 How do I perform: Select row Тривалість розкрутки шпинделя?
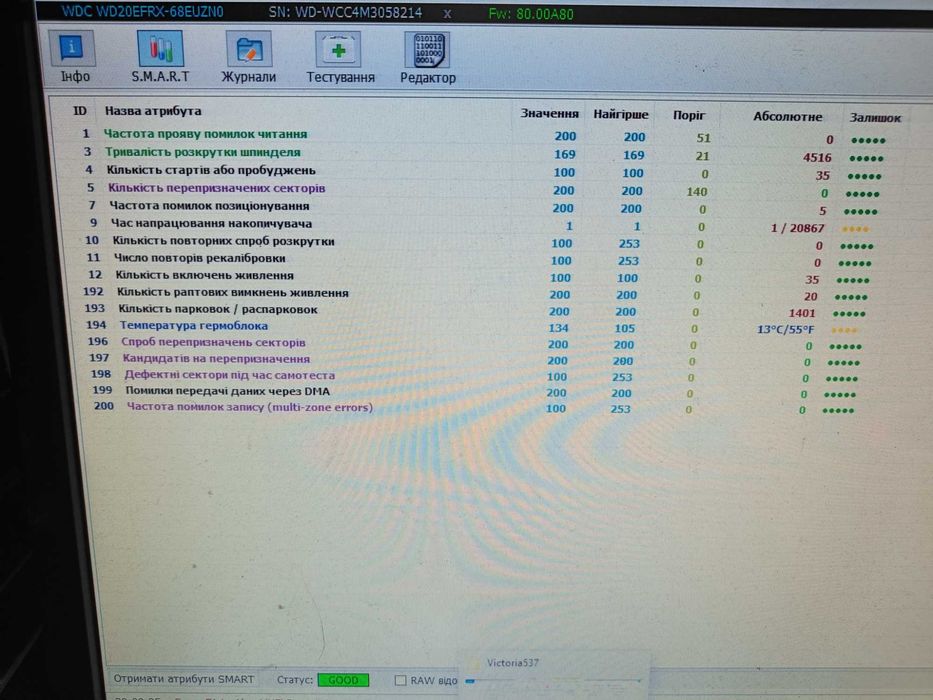tap(482, 154)
